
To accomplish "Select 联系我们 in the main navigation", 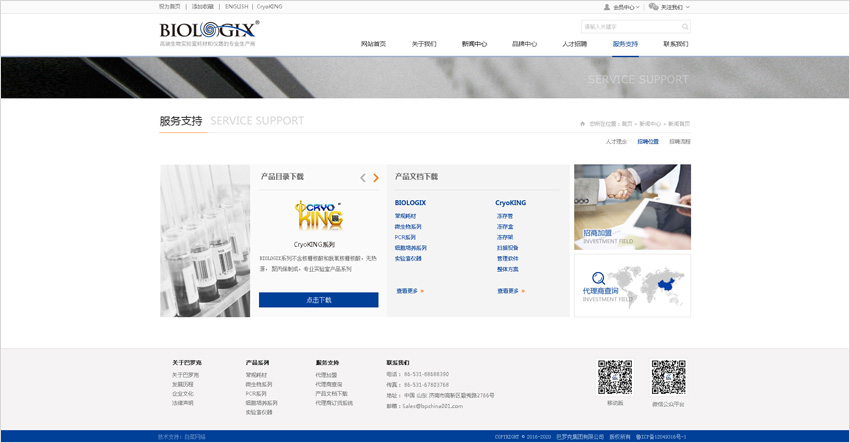I will pos(676,44).
